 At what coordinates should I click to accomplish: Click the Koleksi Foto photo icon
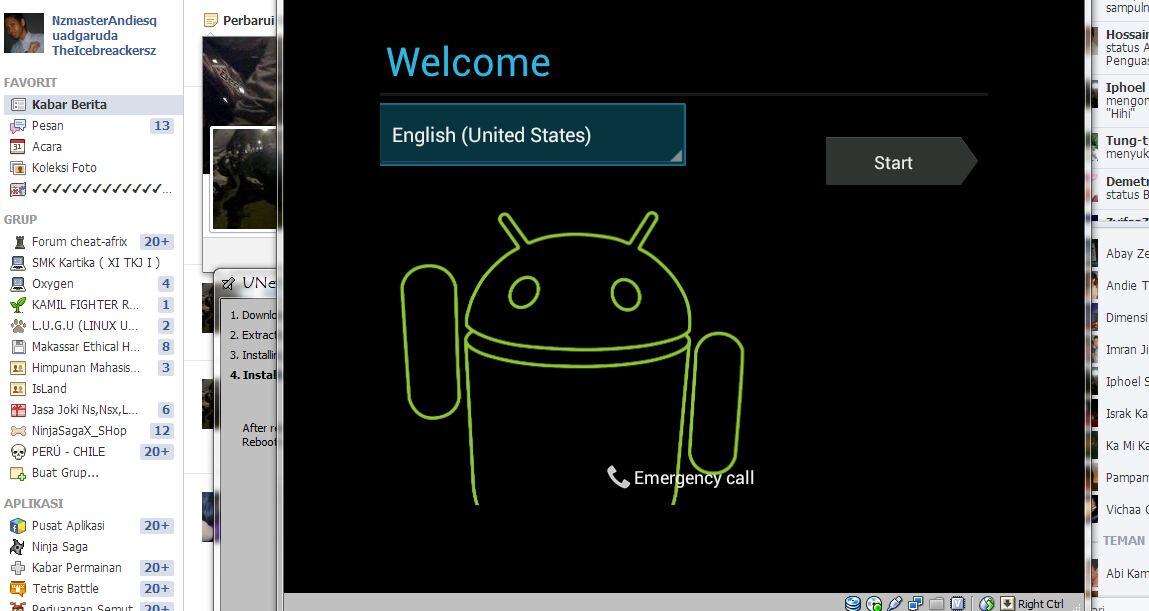pyautogui.click(x=18, y=168)
